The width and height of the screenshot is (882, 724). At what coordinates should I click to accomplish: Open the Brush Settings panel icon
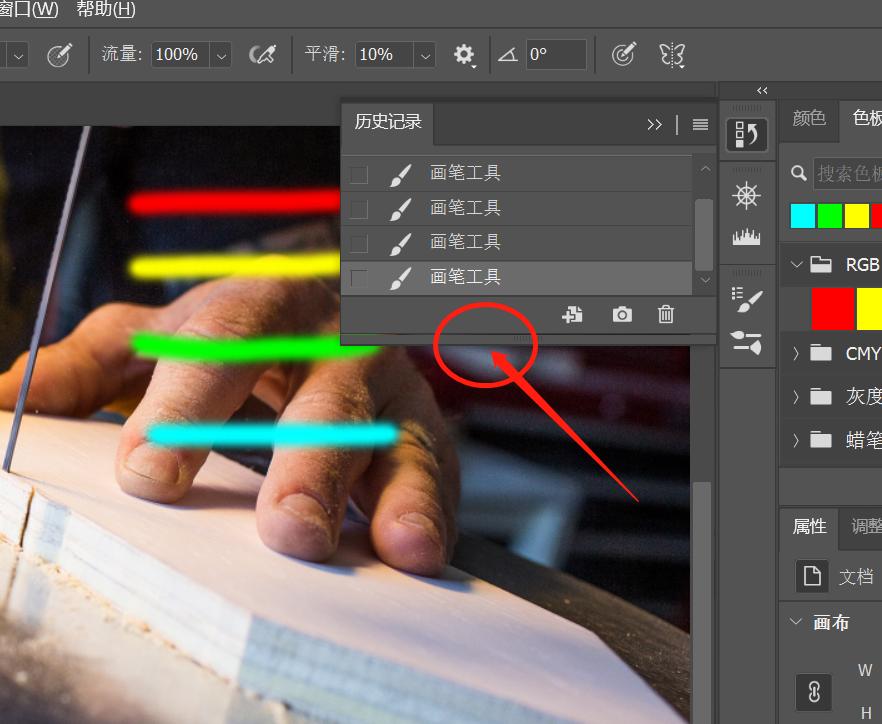tap(746, 299)
